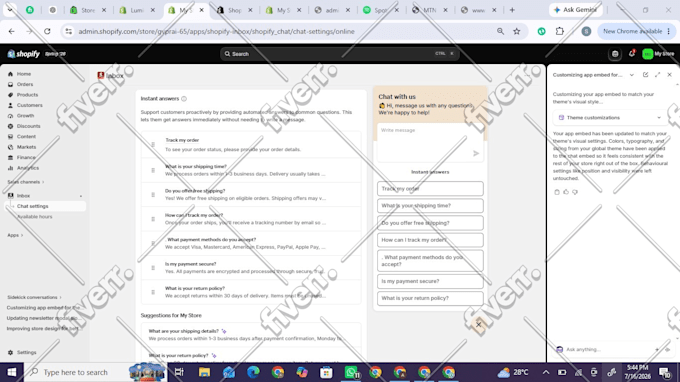Bookmark this page with star icon
Viewport: 680px width, 382px height.
(x=517, y=31)
